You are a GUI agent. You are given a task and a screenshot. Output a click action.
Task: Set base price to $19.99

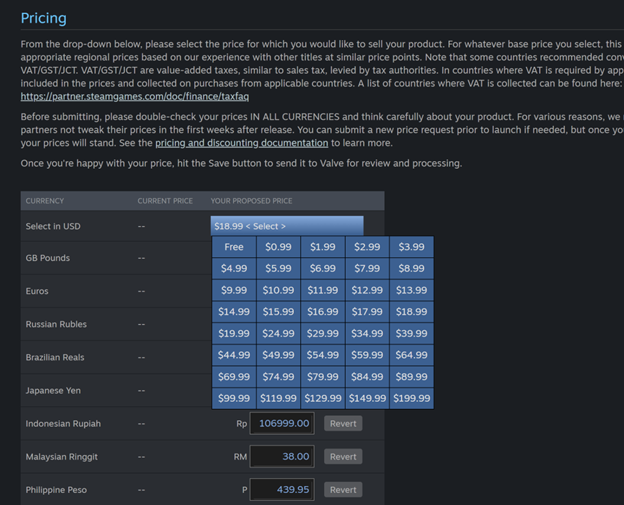click(x=234, y=333)
